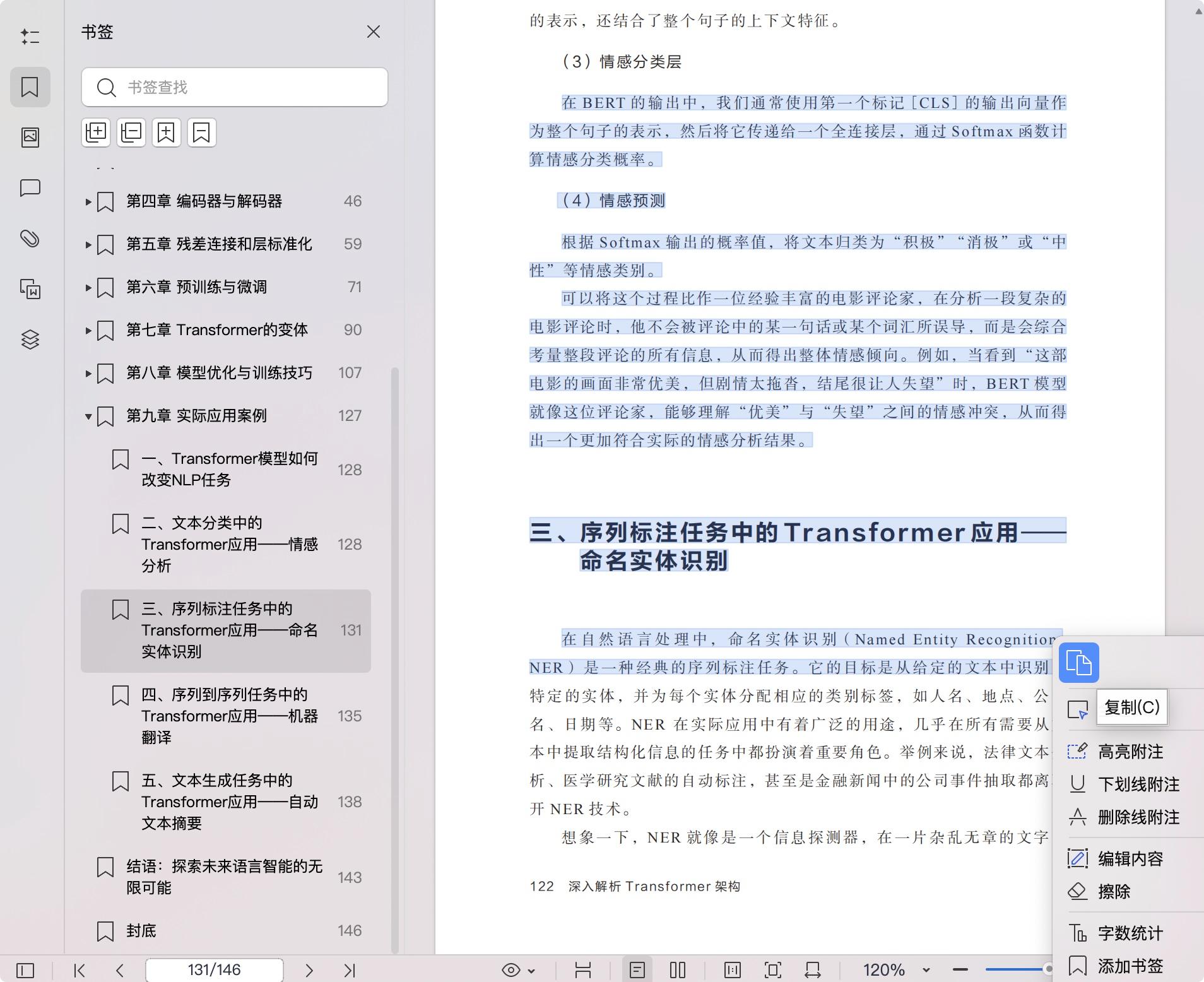The height and width of the screenshot is (982, 1204).
Task: Go to the first page
Action: pyautogui.click(x=80, y=970)
